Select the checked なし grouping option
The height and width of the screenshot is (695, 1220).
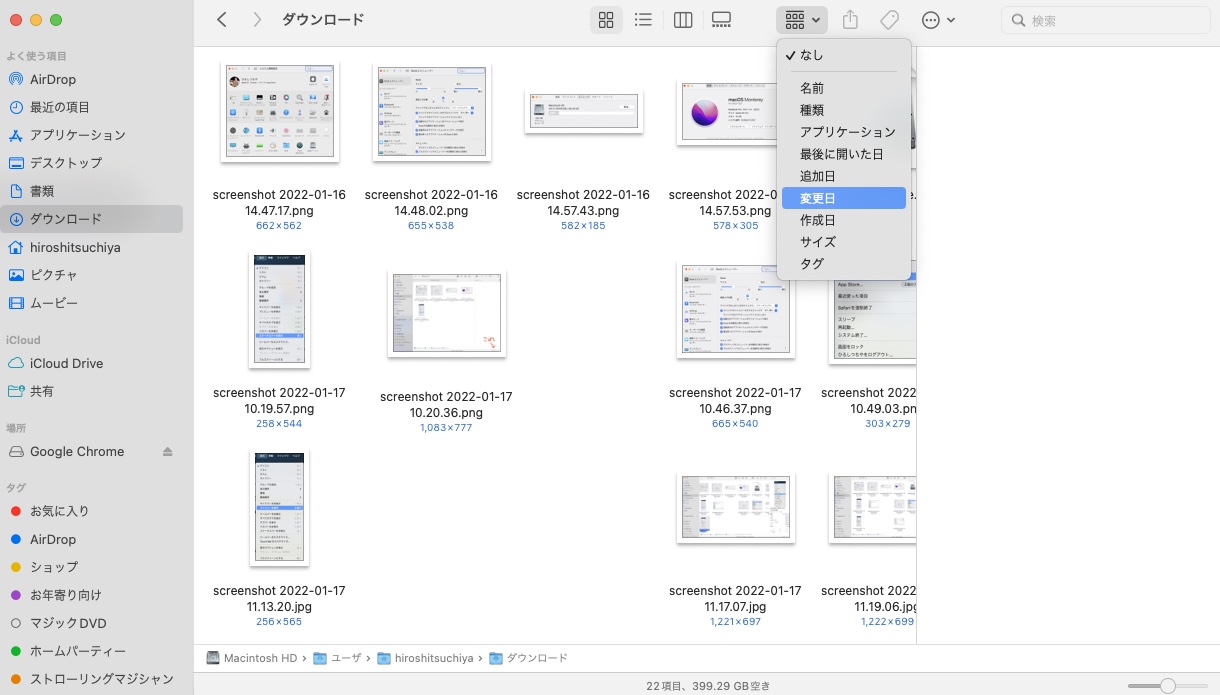click(811, 55)
